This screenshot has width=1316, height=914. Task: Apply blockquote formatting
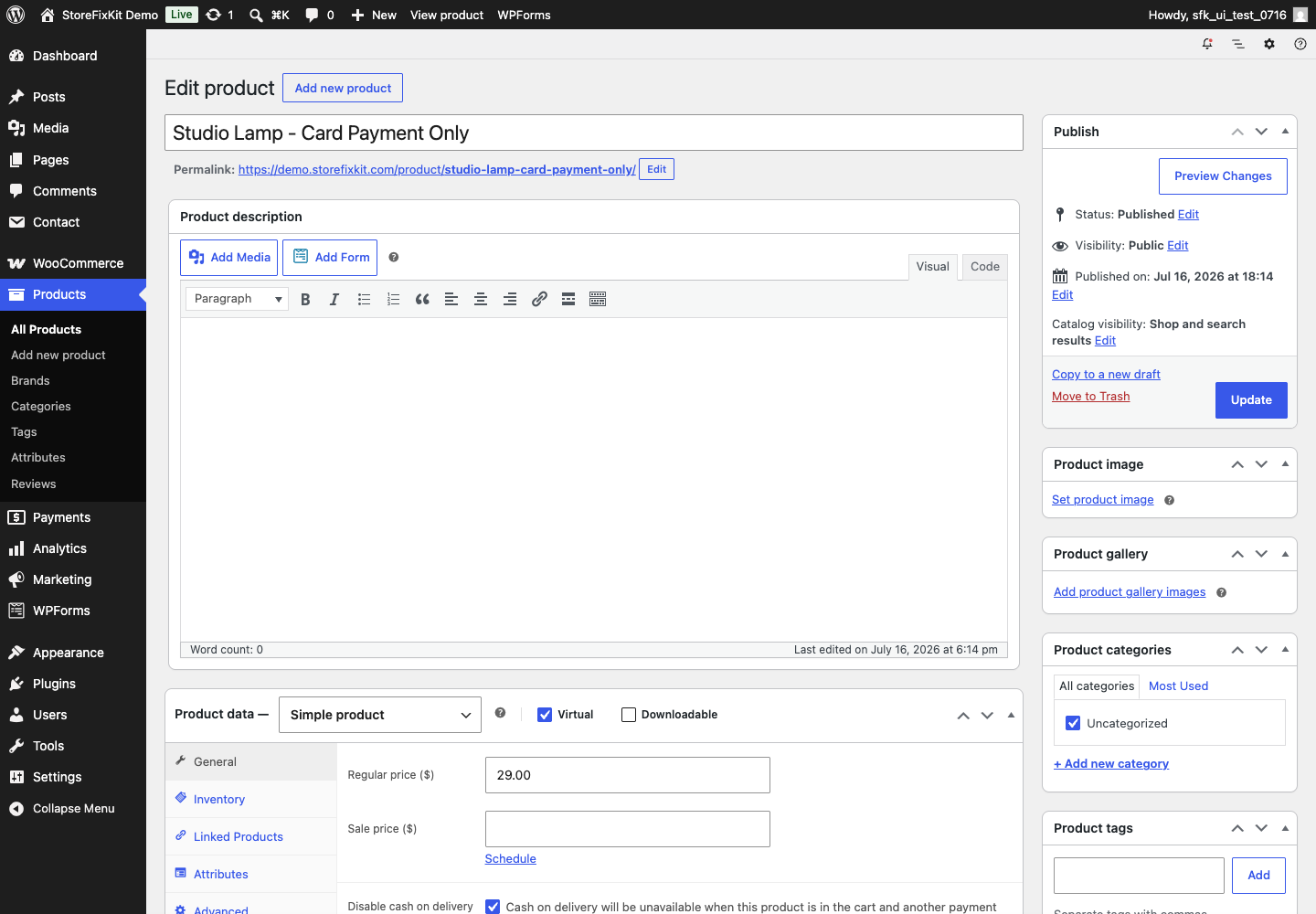[x=422, y=299]
